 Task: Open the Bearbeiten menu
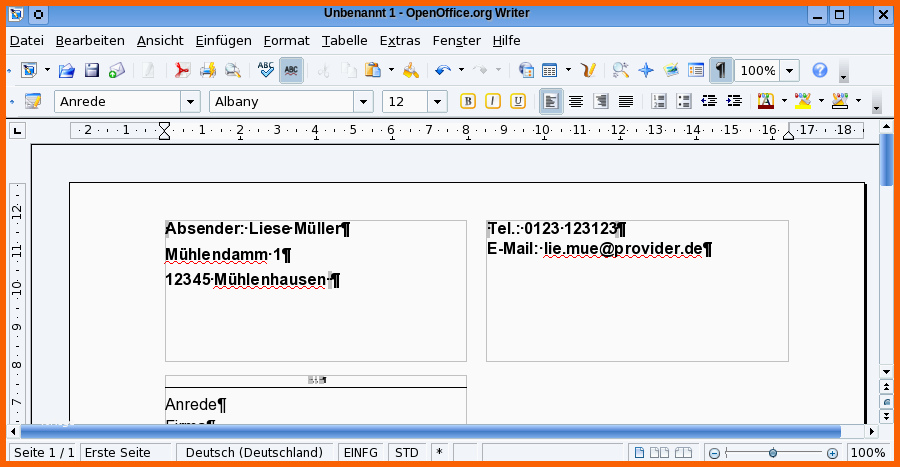pos(90,41)
